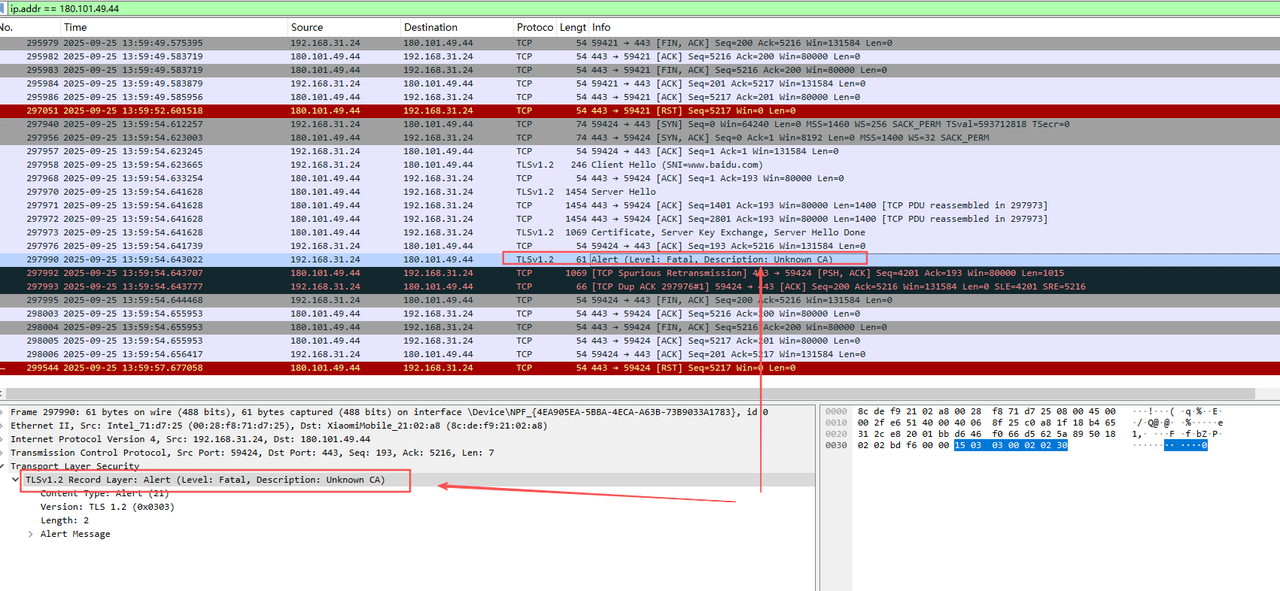1280x591 pixels.
Task: Expand the Frame 297990 tree node
Action: [5, 412]
